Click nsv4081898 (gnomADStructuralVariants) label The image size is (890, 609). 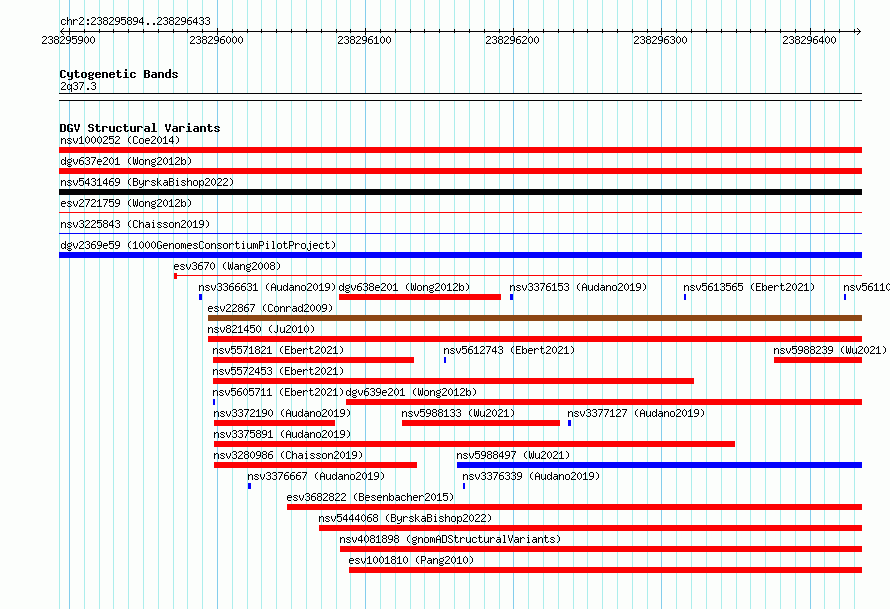pyautogui.click(x=450, y=539)
